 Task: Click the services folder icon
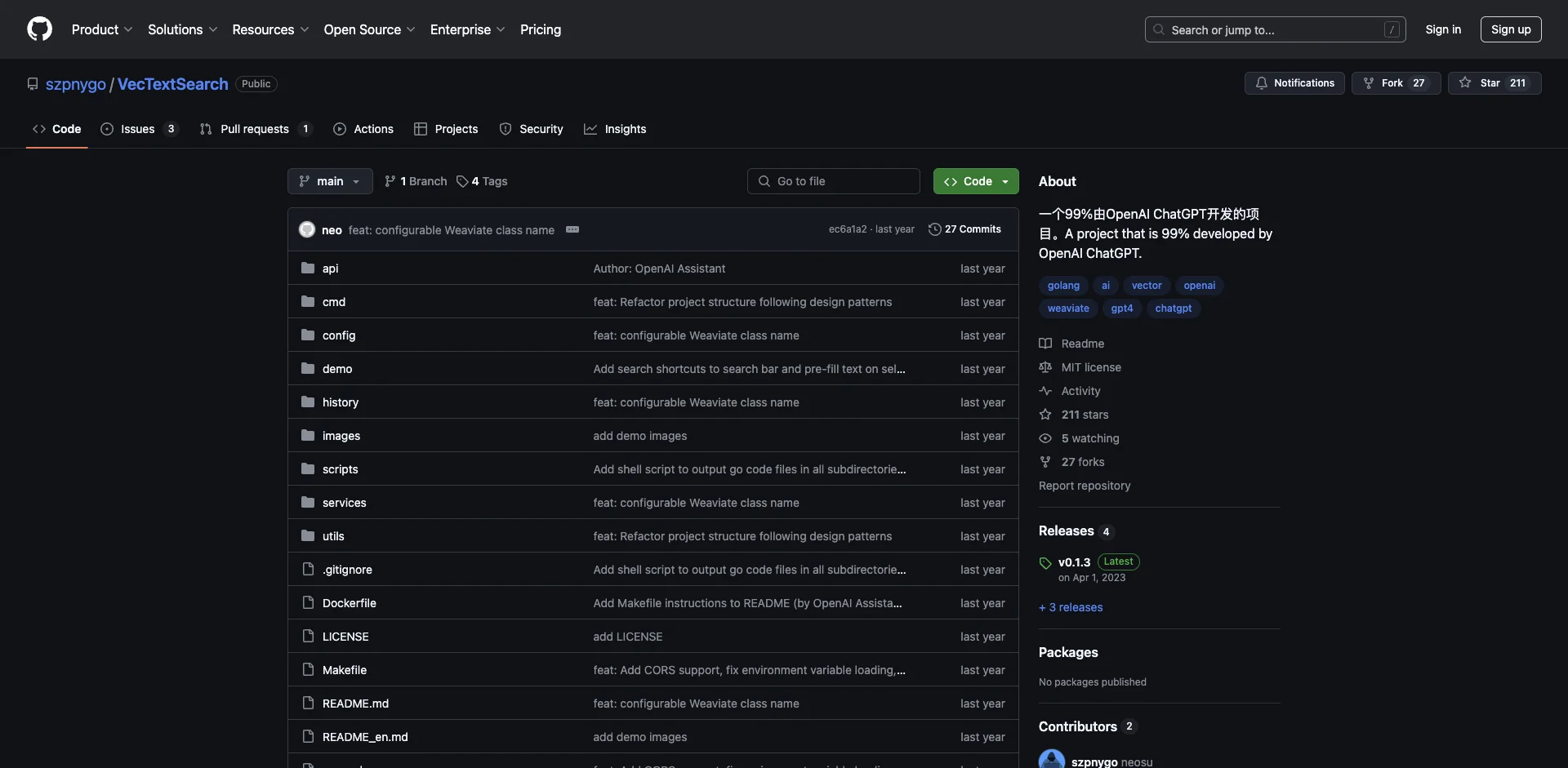click(308, 502)
